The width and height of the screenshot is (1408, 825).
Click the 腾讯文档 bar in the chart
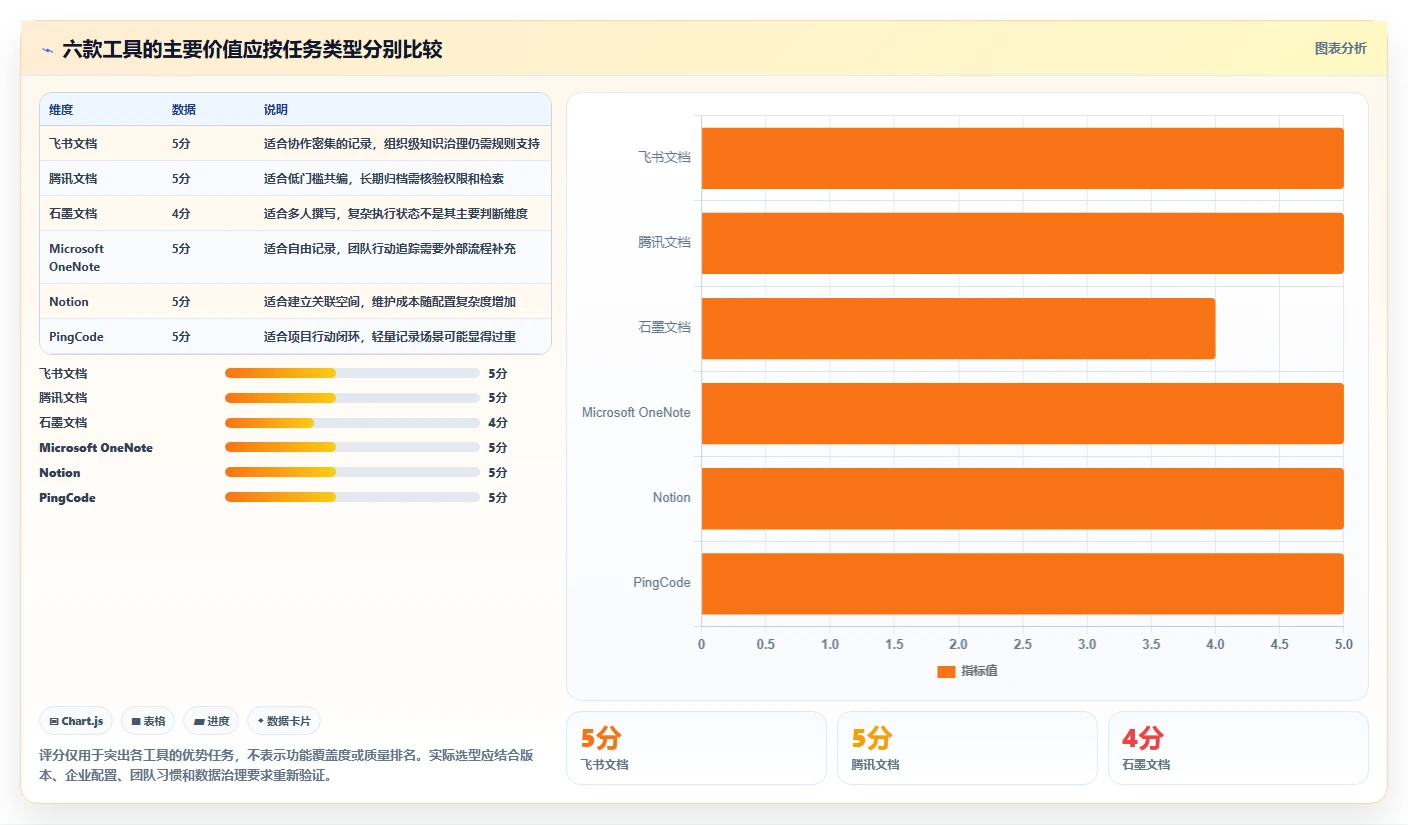tap(1022, 243)
